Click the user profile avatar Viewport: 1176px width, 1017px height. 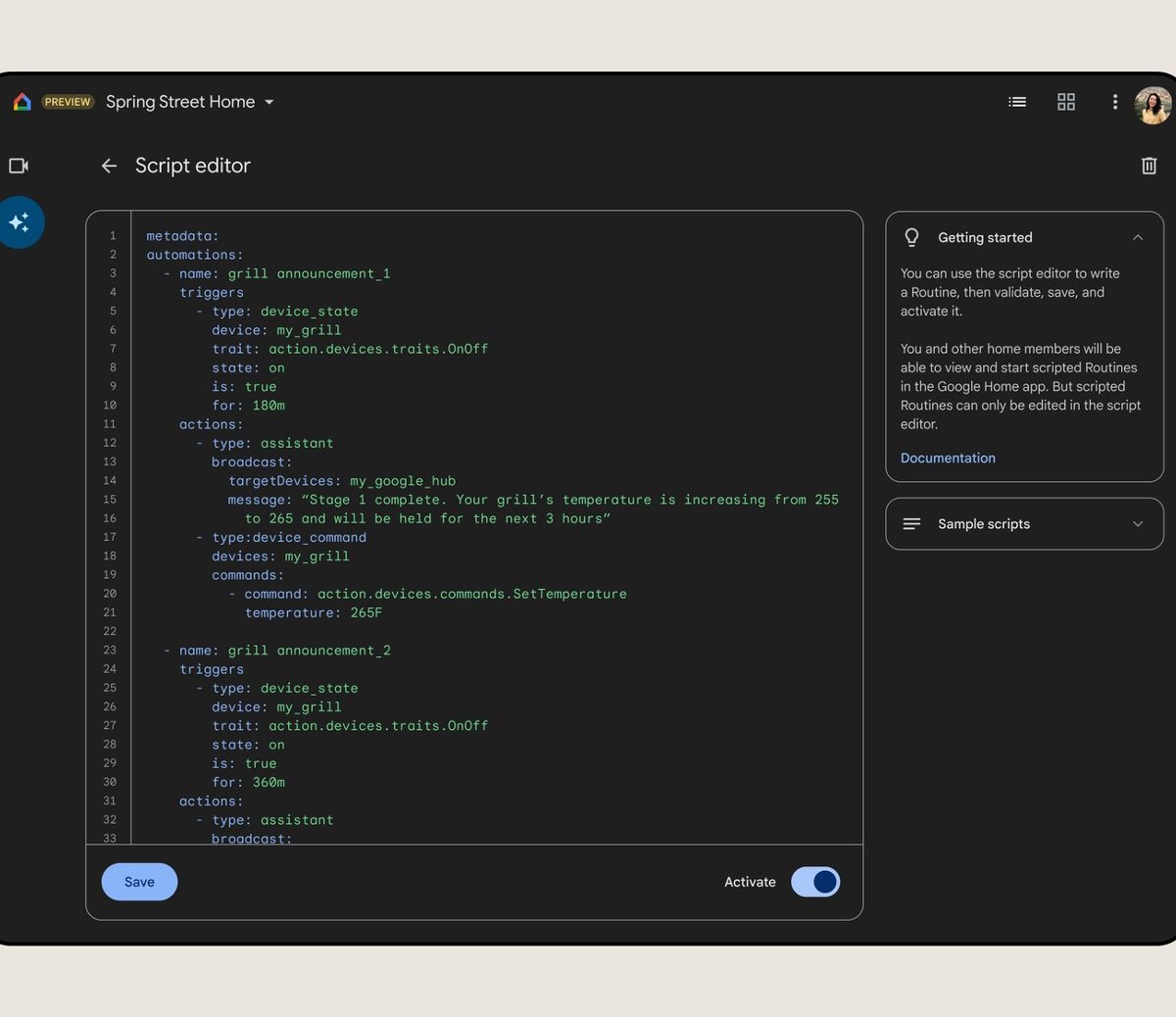(x=1152, y=105)
